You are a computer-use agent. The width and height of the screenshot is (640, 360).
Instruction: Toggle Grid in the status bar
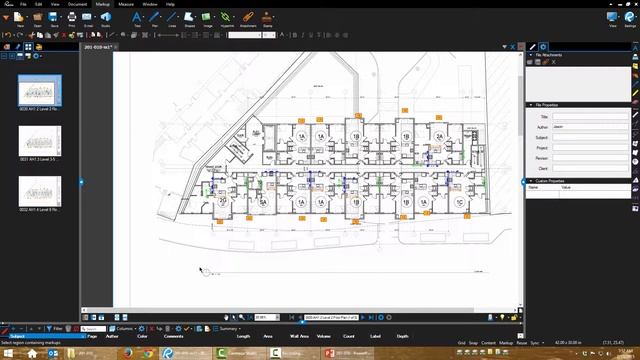click(x=462, y=343)
